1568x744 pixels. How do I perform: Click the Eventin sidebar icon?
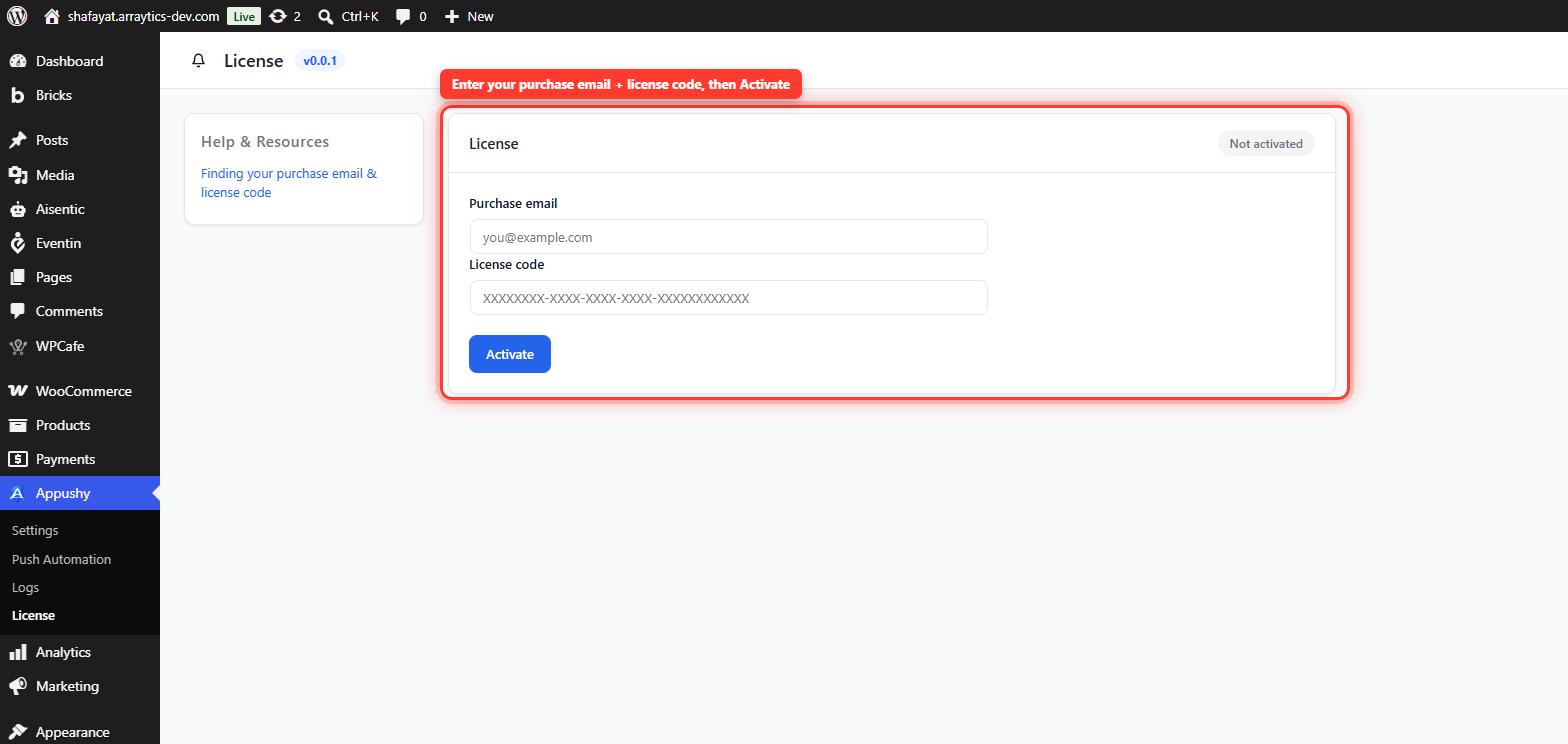coord(18,243)
